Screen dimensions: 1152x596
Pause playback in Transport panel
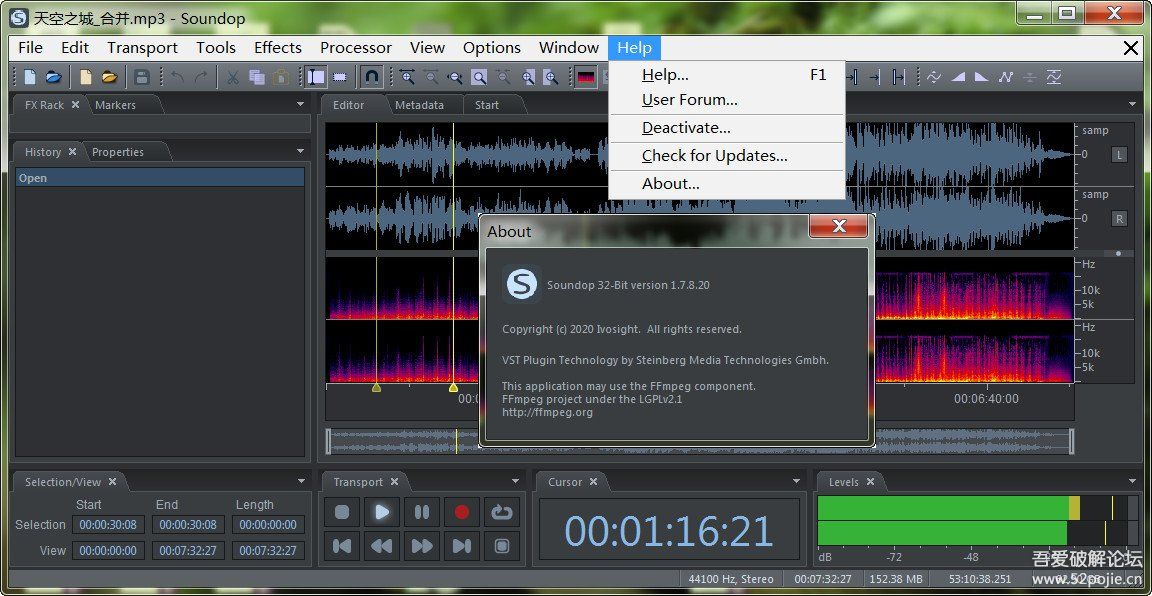click(x=422, y=512)
